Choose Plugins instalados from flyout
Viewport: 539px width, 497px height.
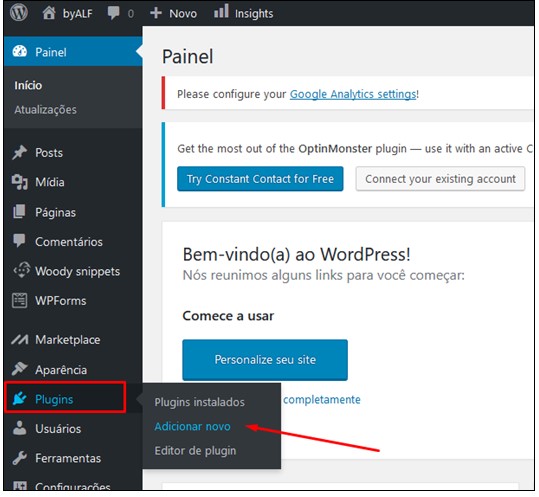point(199,402)
